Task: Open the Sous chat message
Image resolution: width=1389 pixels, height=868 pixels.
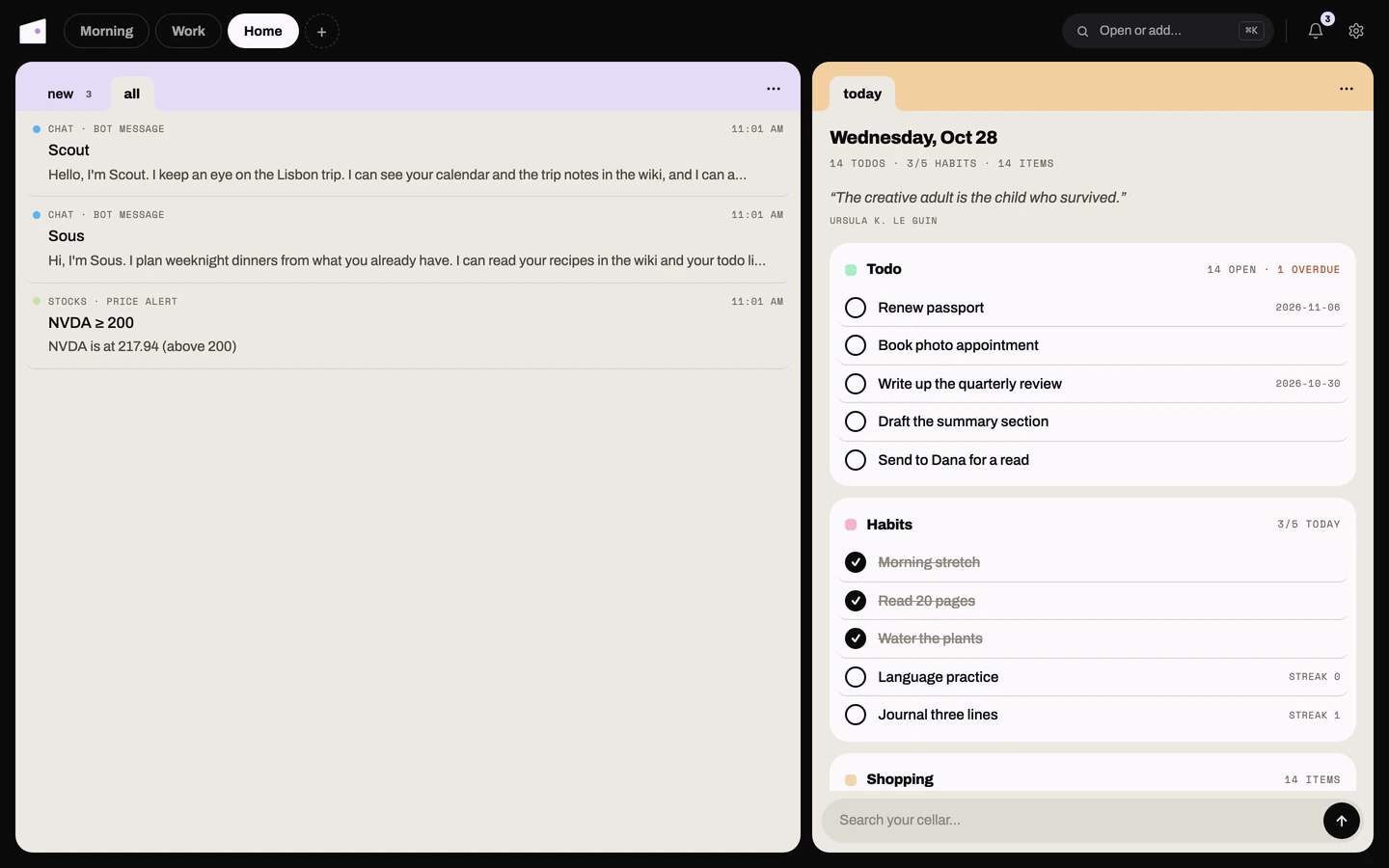Action: click(408, 239)
